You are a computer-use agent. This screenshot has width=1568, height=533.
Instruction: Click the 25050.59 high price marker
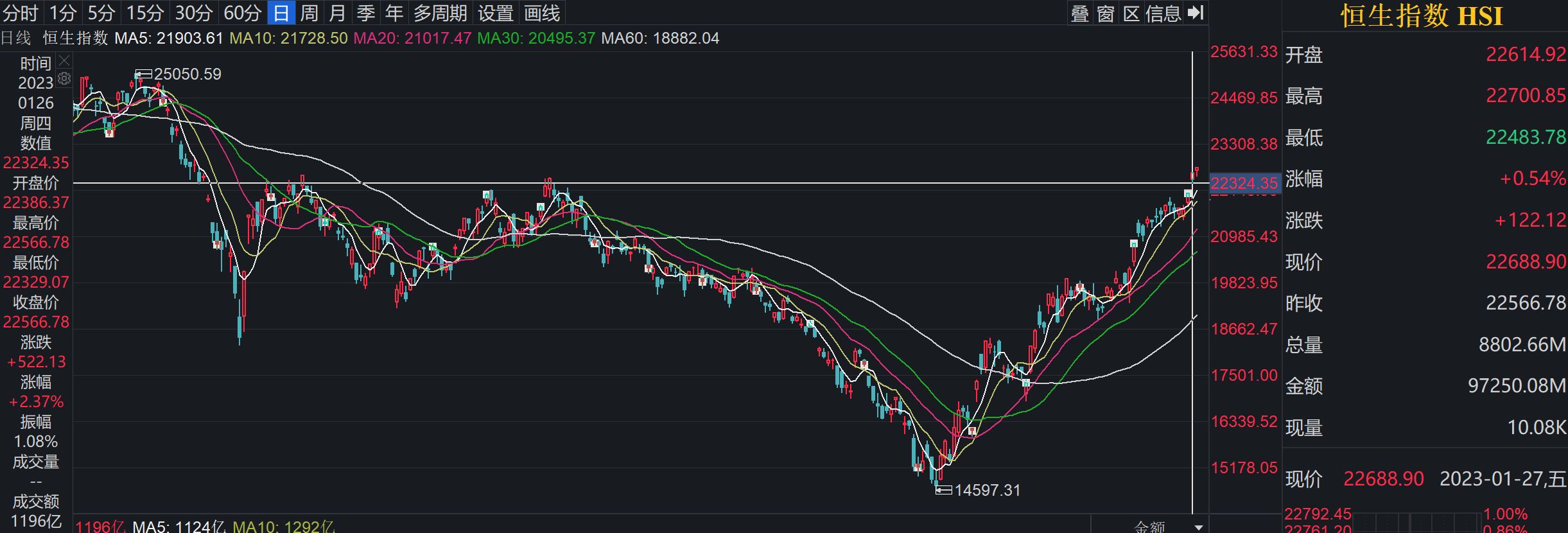pos(187,74)
